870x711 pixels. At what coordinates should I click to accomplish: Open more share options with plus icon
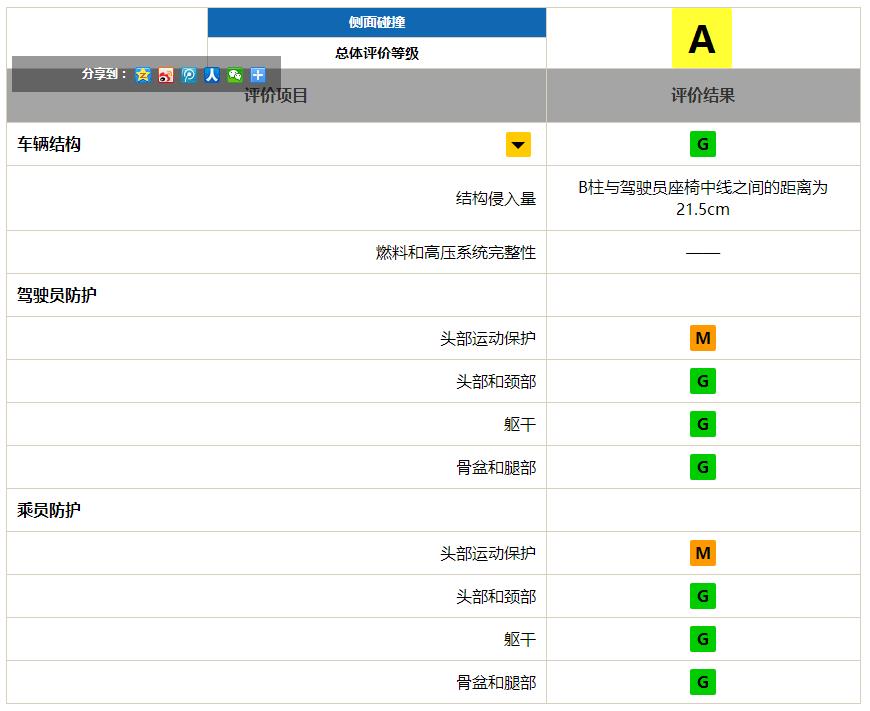pyautogui.click(x=257, y=75)
